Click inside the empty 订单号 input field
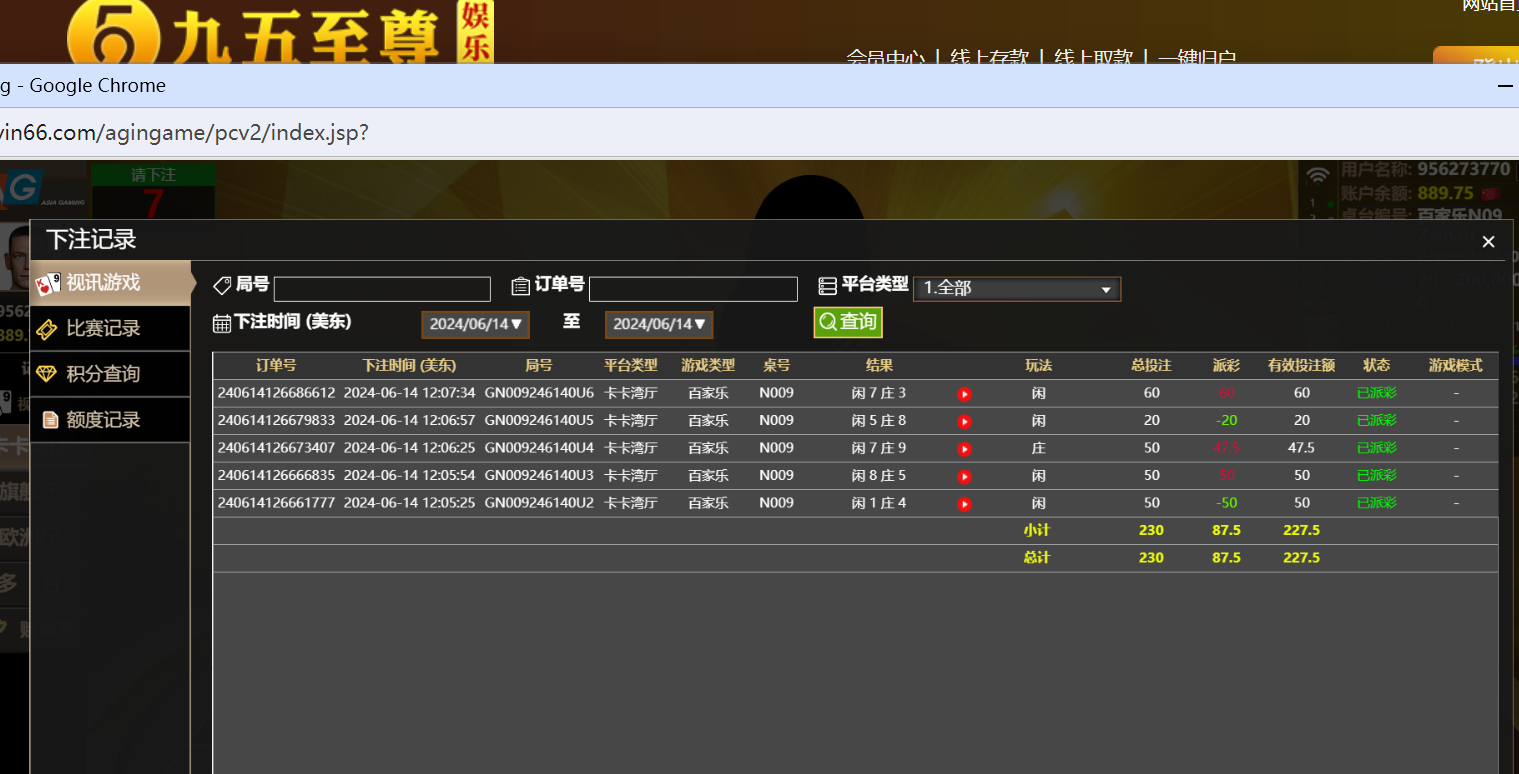This screenshot has width=1519, height=774. point(693,288)
